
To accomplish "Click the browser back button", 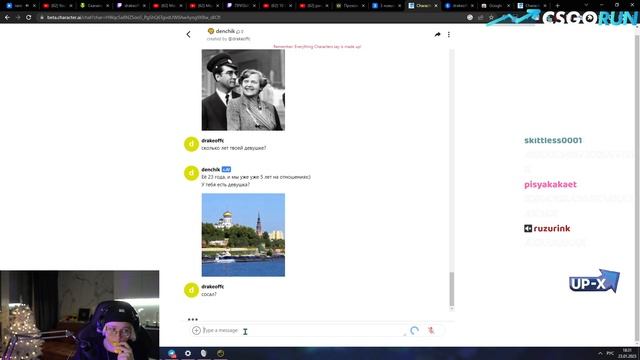I will tap(7, 18).
